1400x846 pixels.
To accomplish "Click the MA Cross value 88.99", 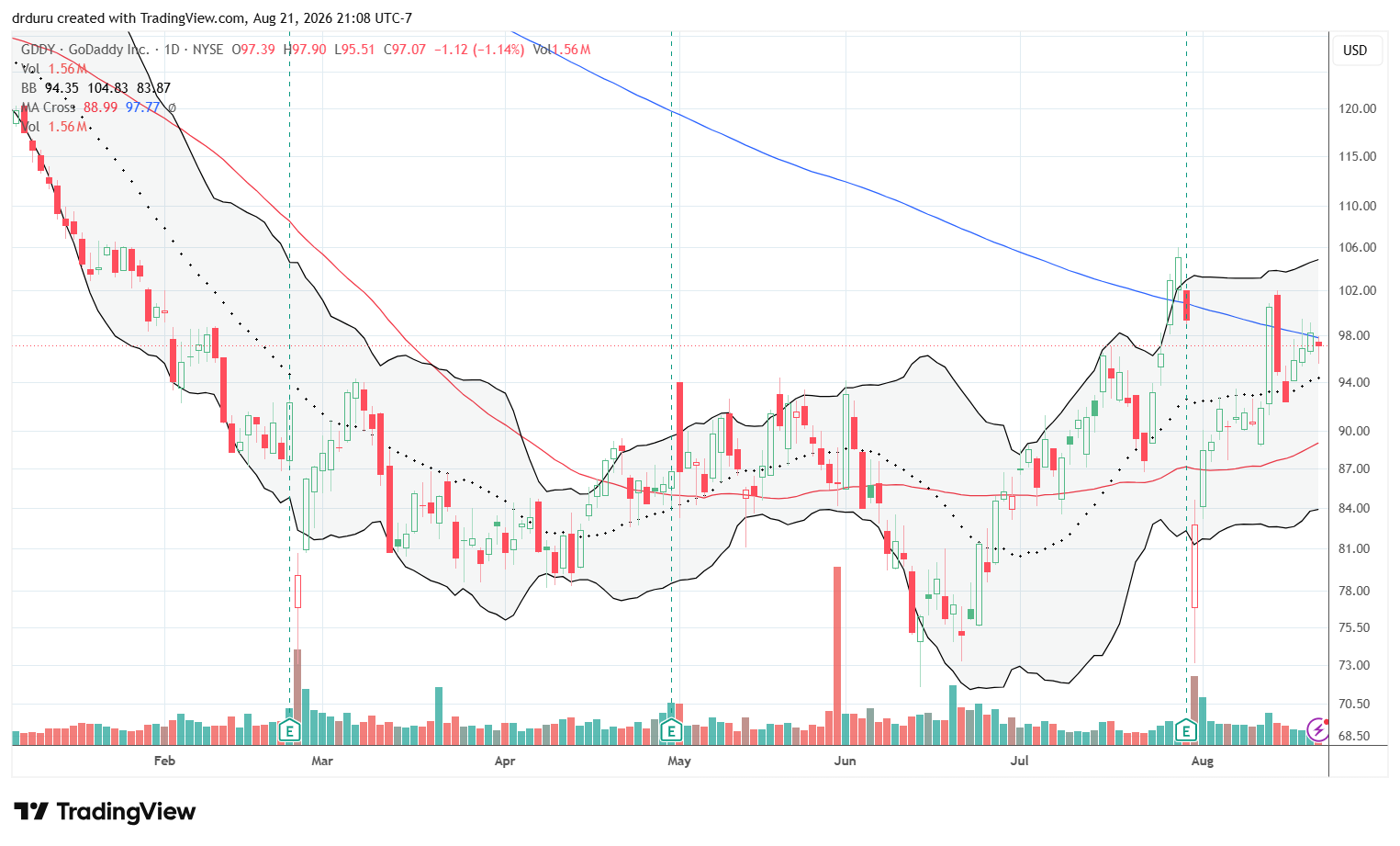I will click(x=100, y=107).
